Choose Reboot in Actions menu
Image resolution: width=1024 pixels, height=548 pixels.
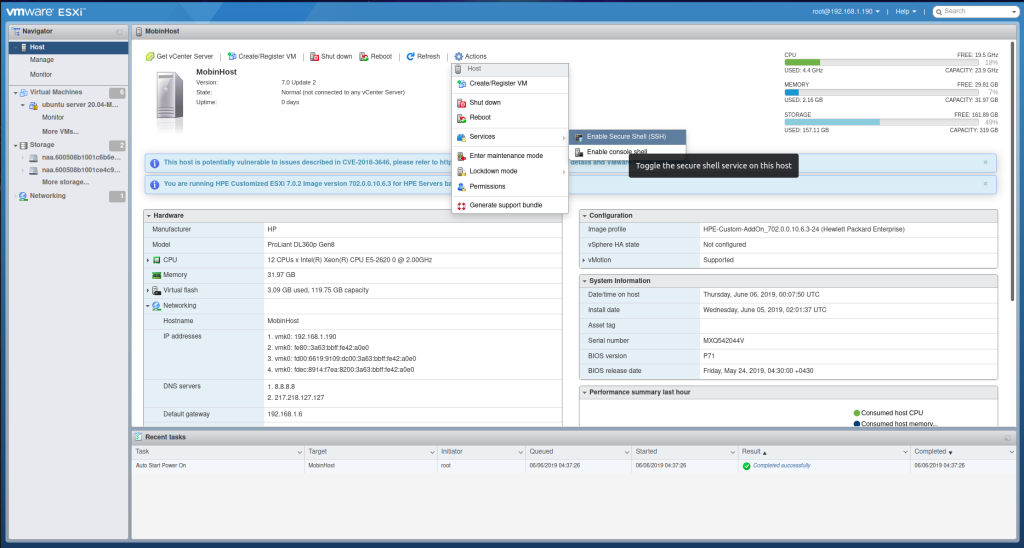point(510,118)
